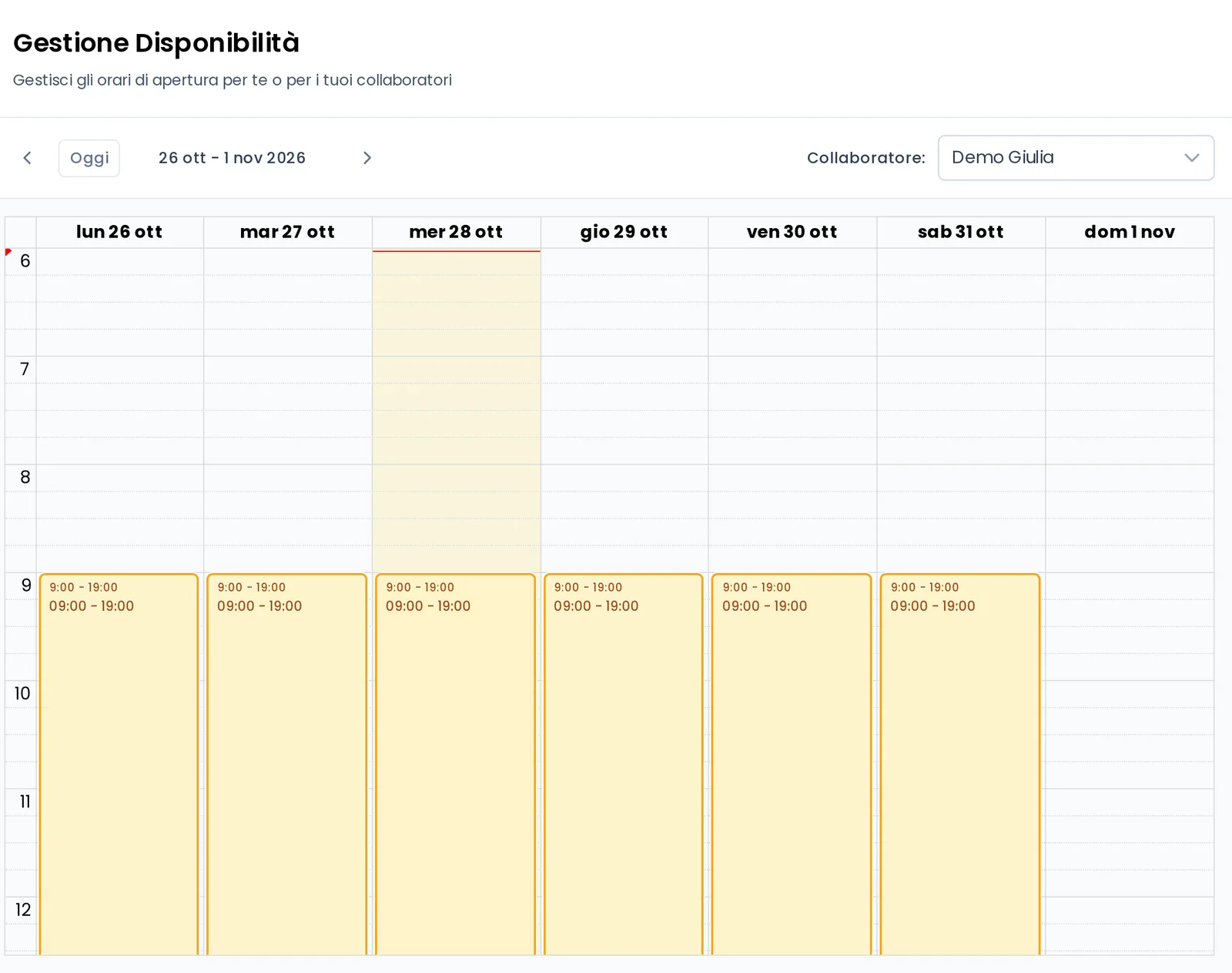1232x973 pixels.
Task: Click the 6 hour label
Action: tap(25, 261)
